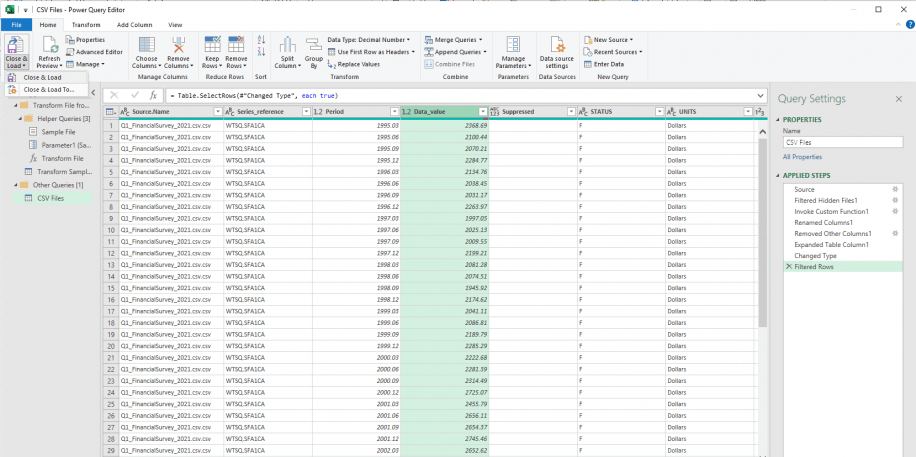The width and height of the screenshot is (916, 457).
Task: Open the Help question mark icon
Action: 910,24
